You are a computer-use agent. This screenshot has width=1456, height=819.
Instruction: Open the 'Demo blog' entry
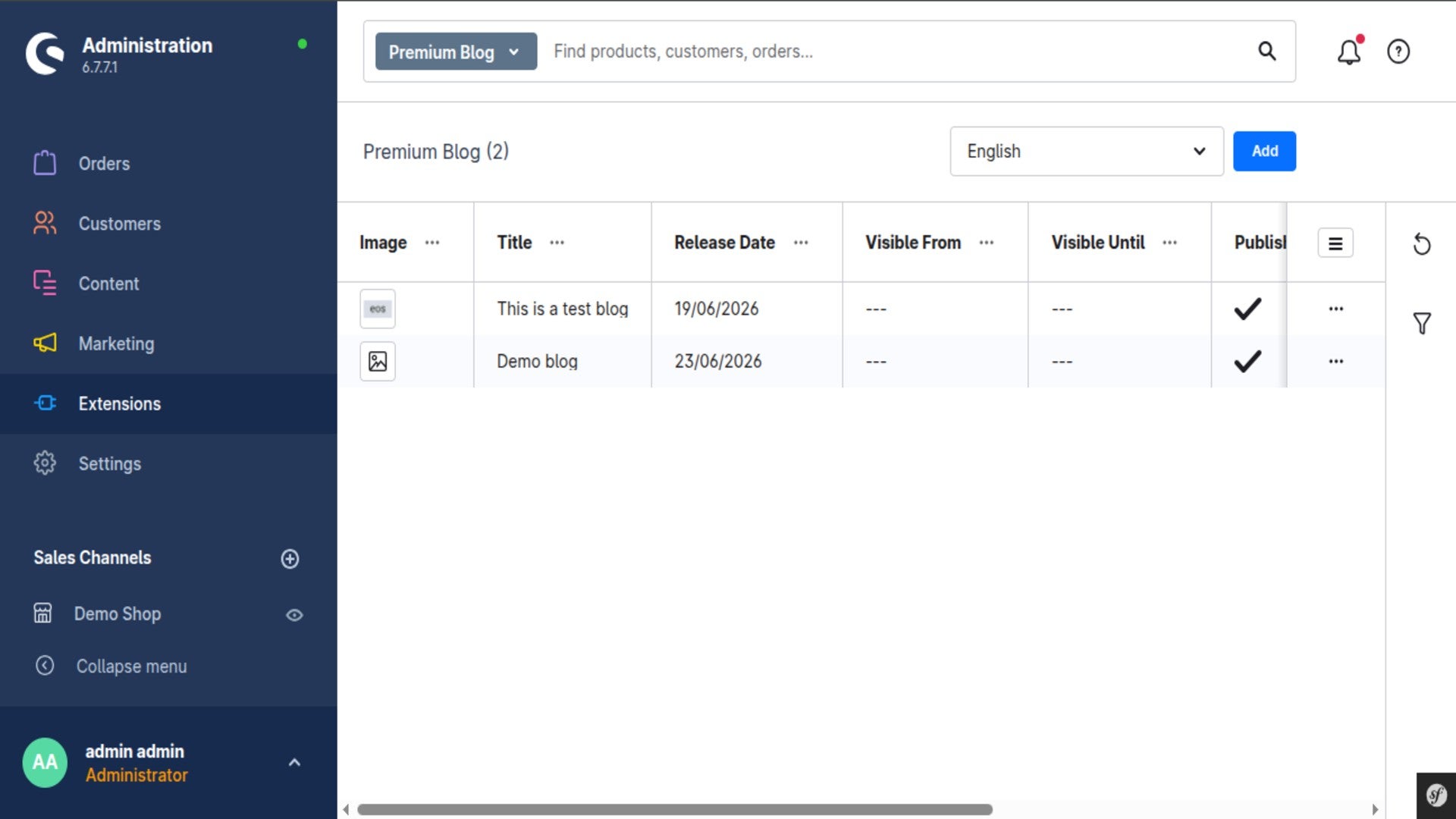tap(537, 361)
